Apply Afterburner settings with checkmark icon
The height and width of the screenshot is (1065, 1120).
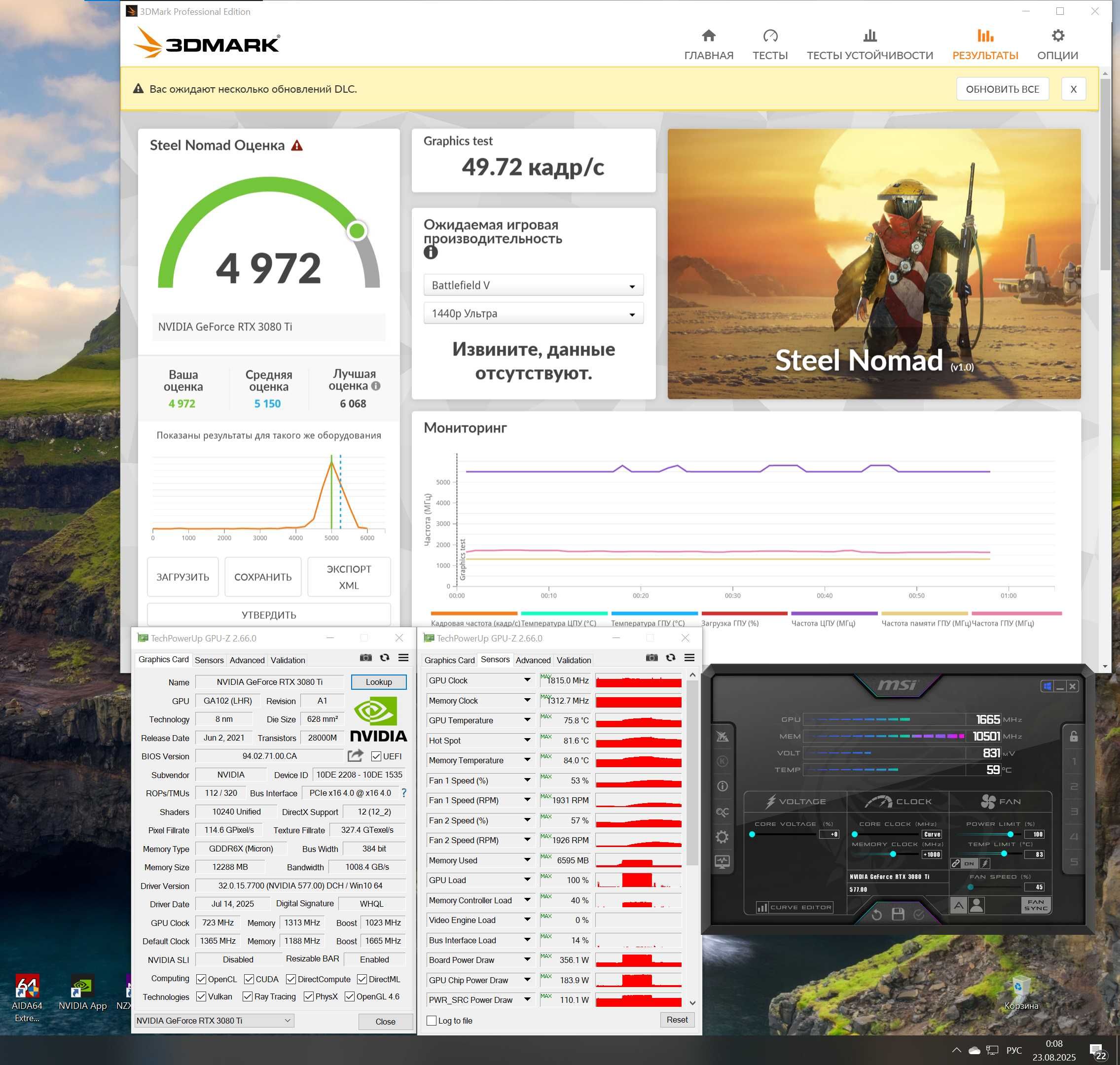pos(919,915)
